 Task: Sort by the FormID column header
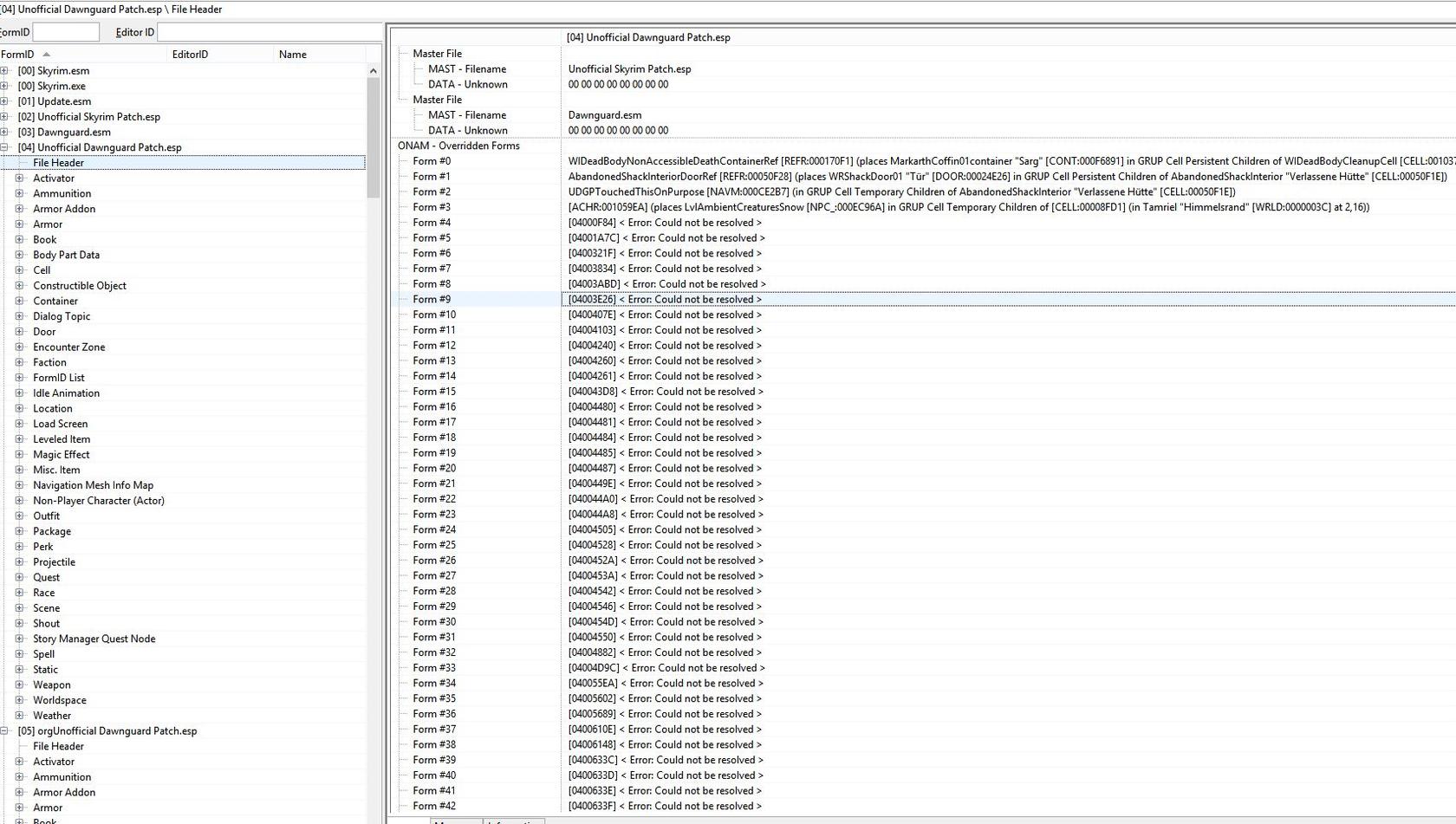pos(17,55)
